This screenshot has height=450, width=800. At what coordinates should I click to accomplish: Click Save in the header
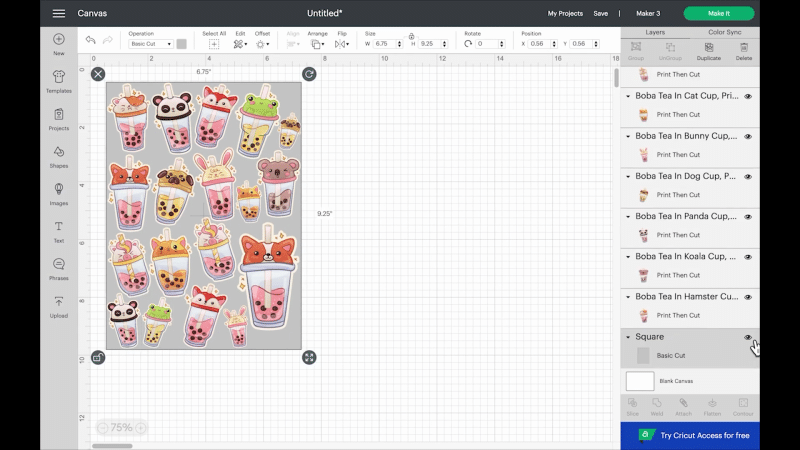point(601,13)
